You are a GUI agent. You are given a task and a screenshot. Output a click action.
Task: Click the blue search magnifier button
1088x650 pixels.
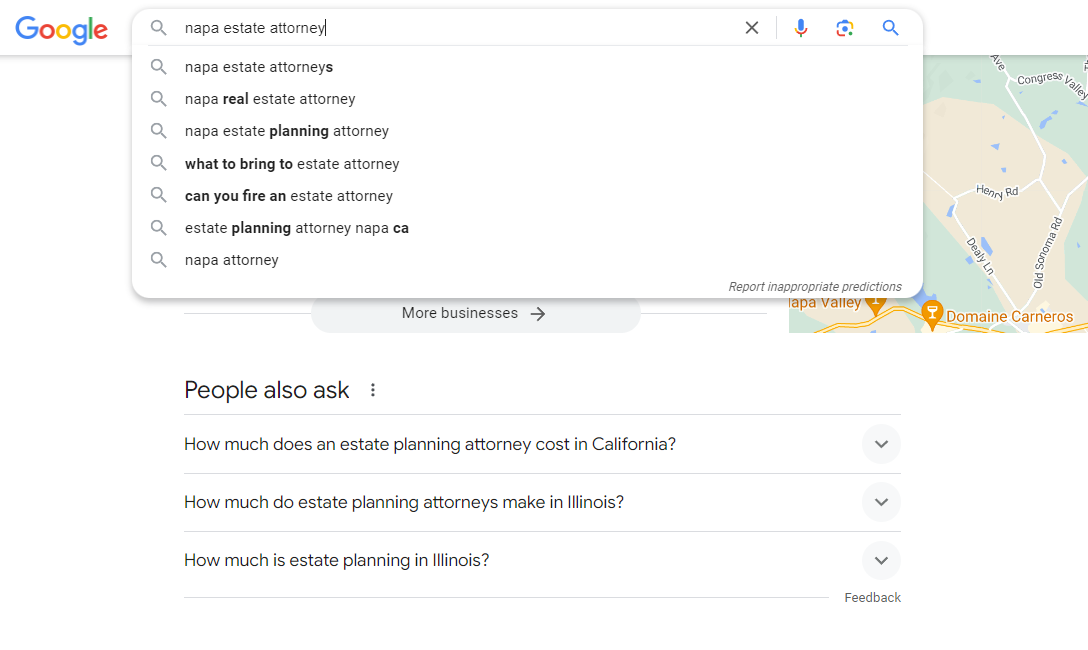pyautogui.click(x=890, y=28)
